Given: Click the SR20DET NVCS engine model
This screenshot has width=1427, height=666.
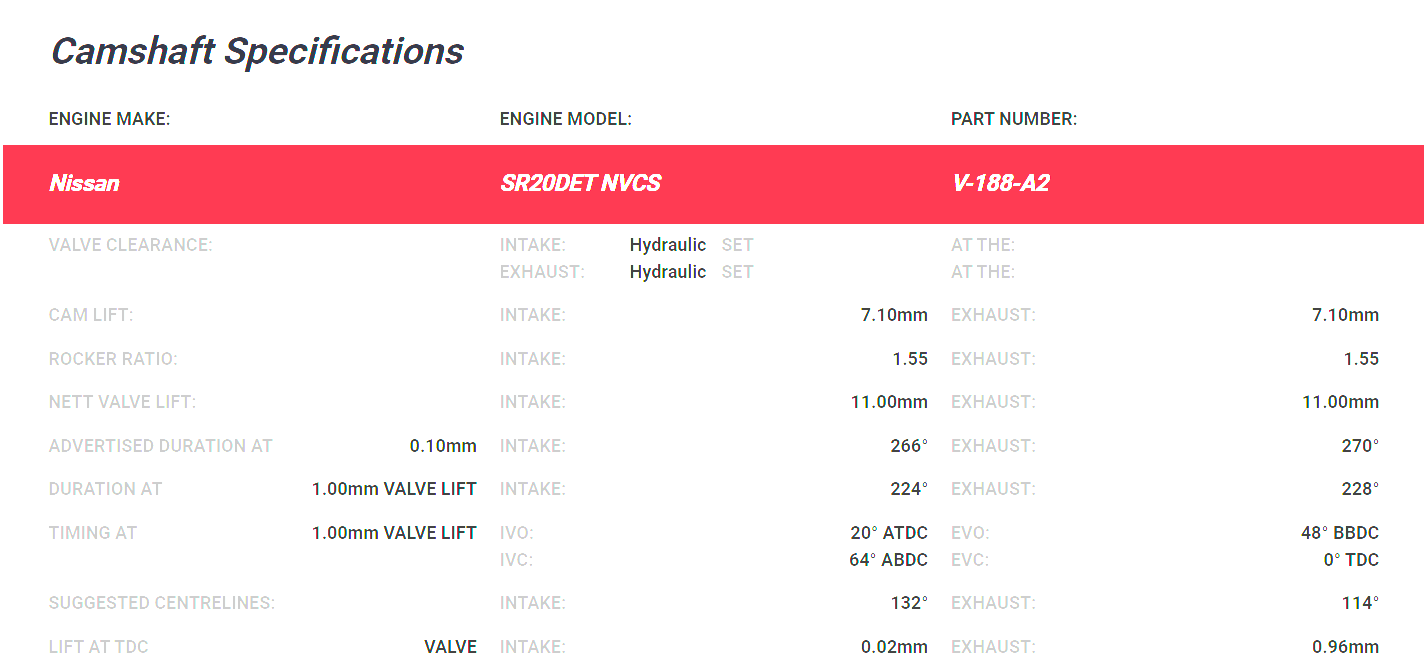Looking at the screenshot, I should 580,183.
